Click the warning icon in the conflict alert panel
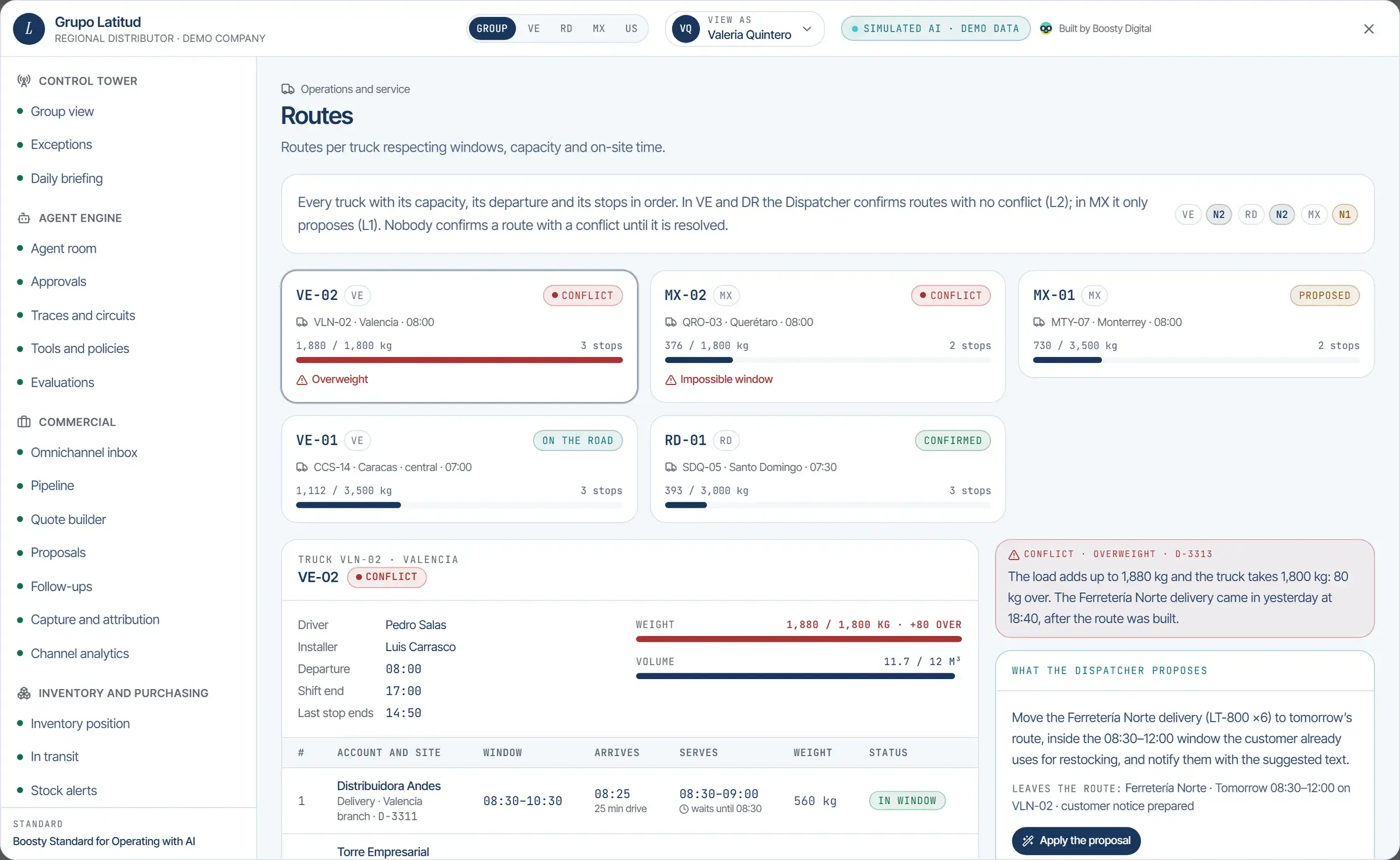The width and height of the screenshot is (1400, 860). tap(1014, 554)
